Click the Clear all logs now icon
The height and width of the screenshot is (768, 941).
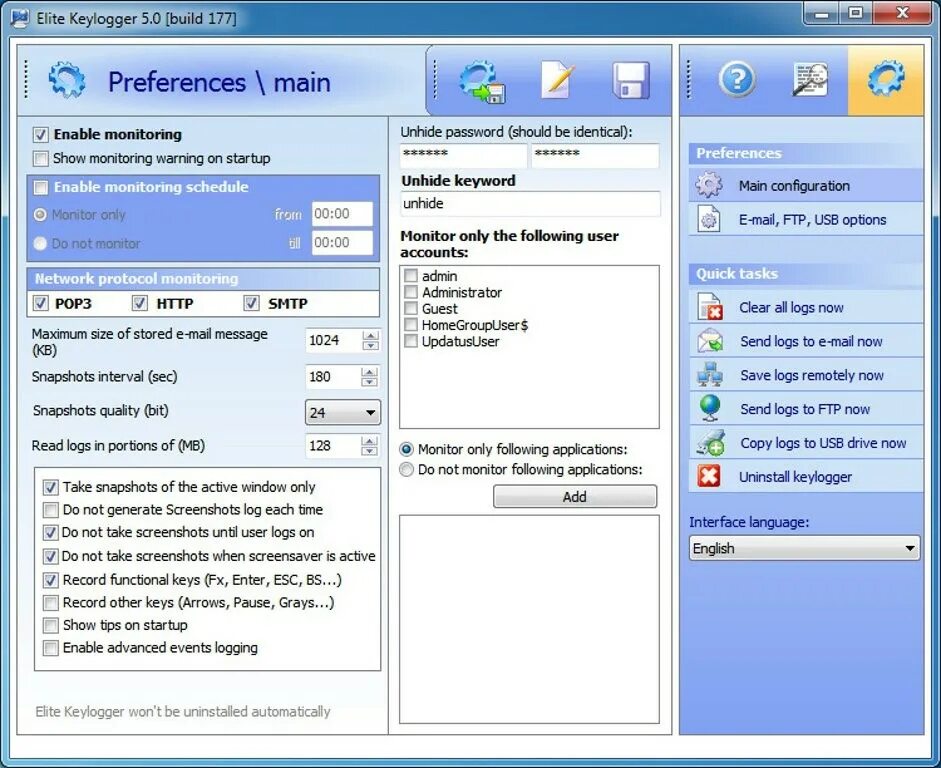pyautogui.click(x=711, y=307)
